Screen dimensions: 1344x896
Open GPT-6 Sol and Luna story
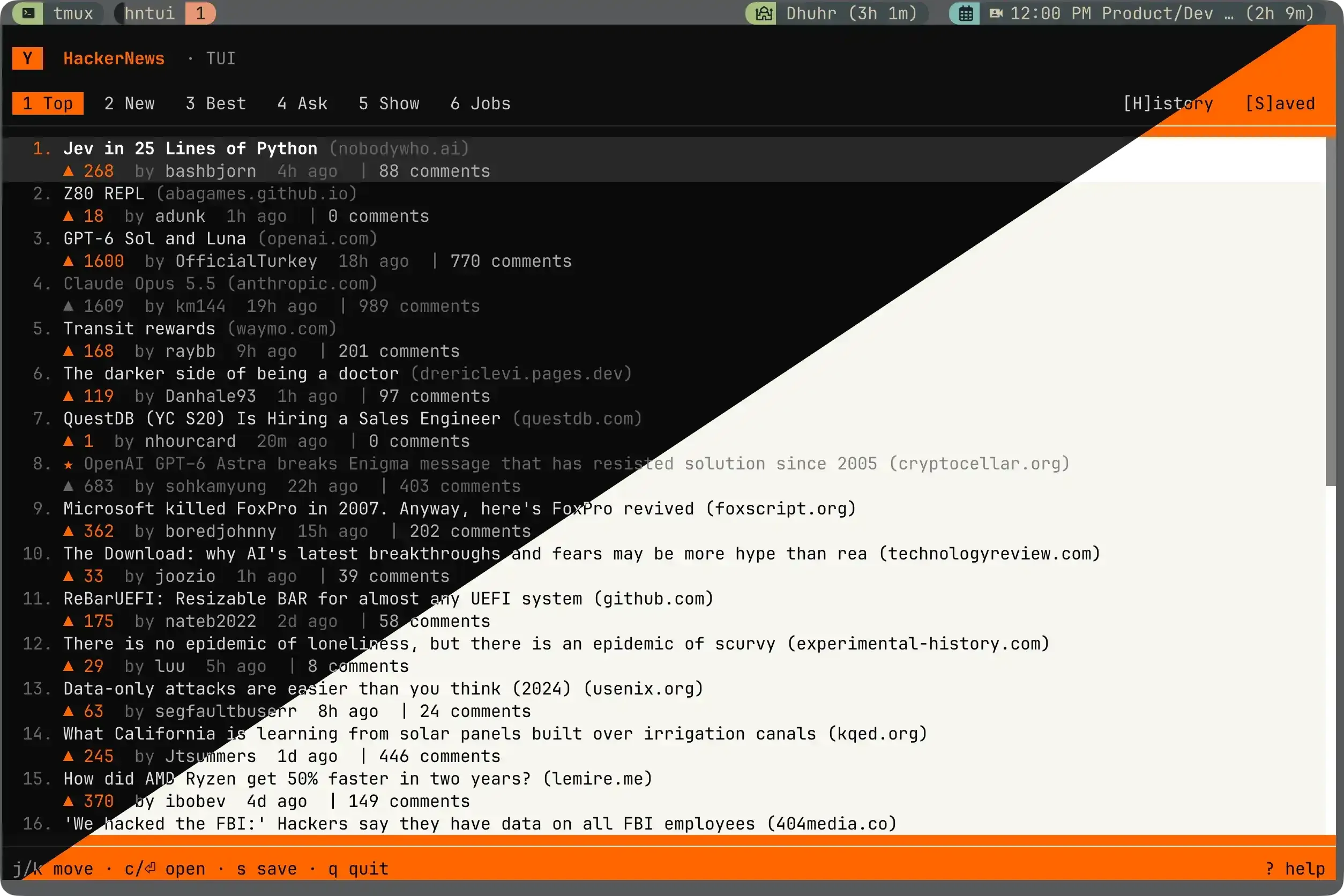point(155,238)
